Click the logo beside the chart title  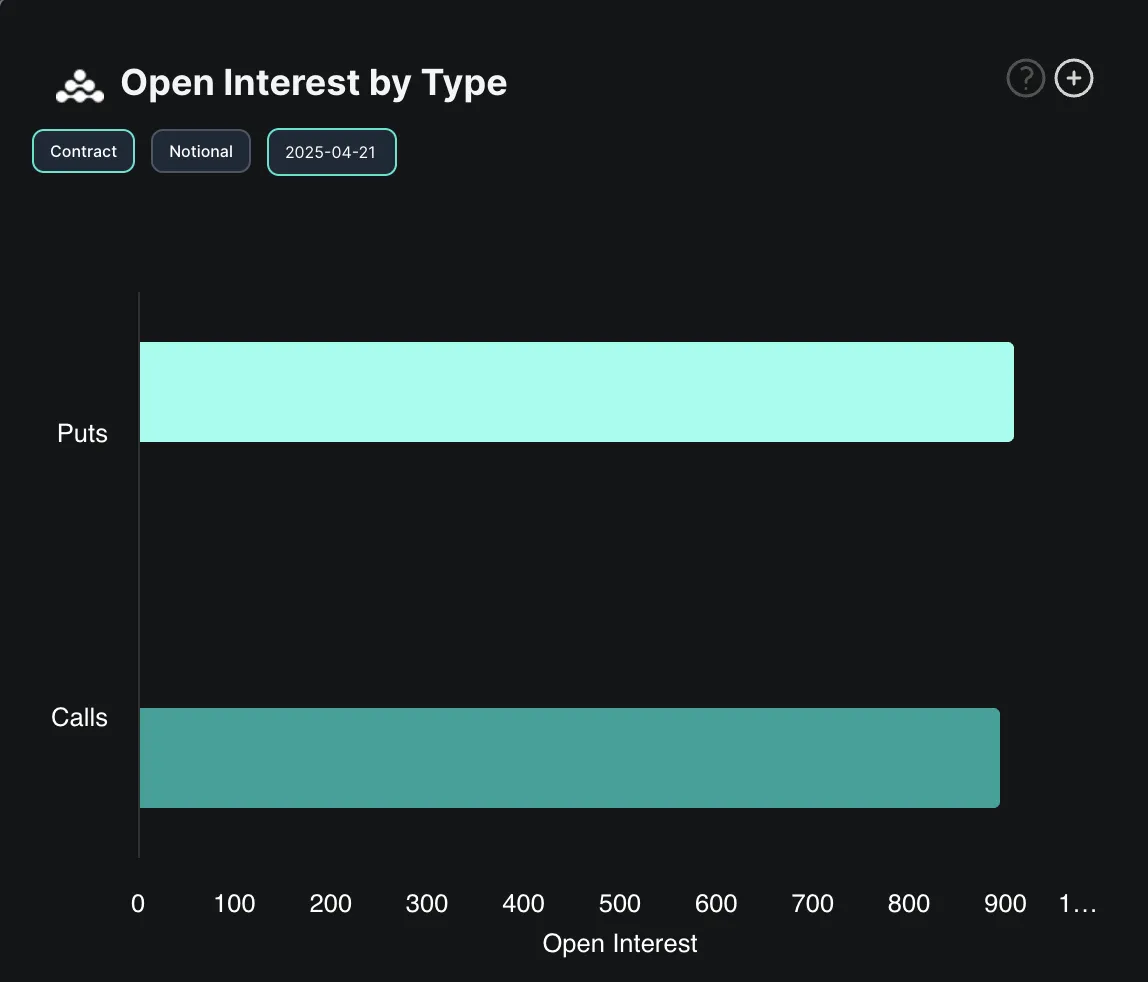pyautogui.click(x=80, y=87)
